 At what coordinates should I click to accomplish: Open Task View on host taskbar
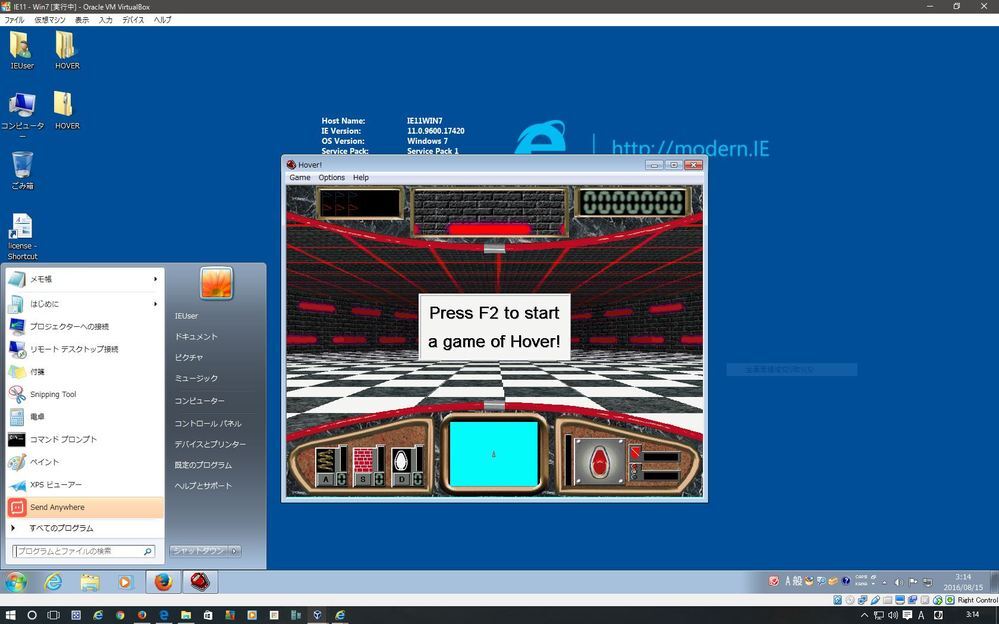54,615
